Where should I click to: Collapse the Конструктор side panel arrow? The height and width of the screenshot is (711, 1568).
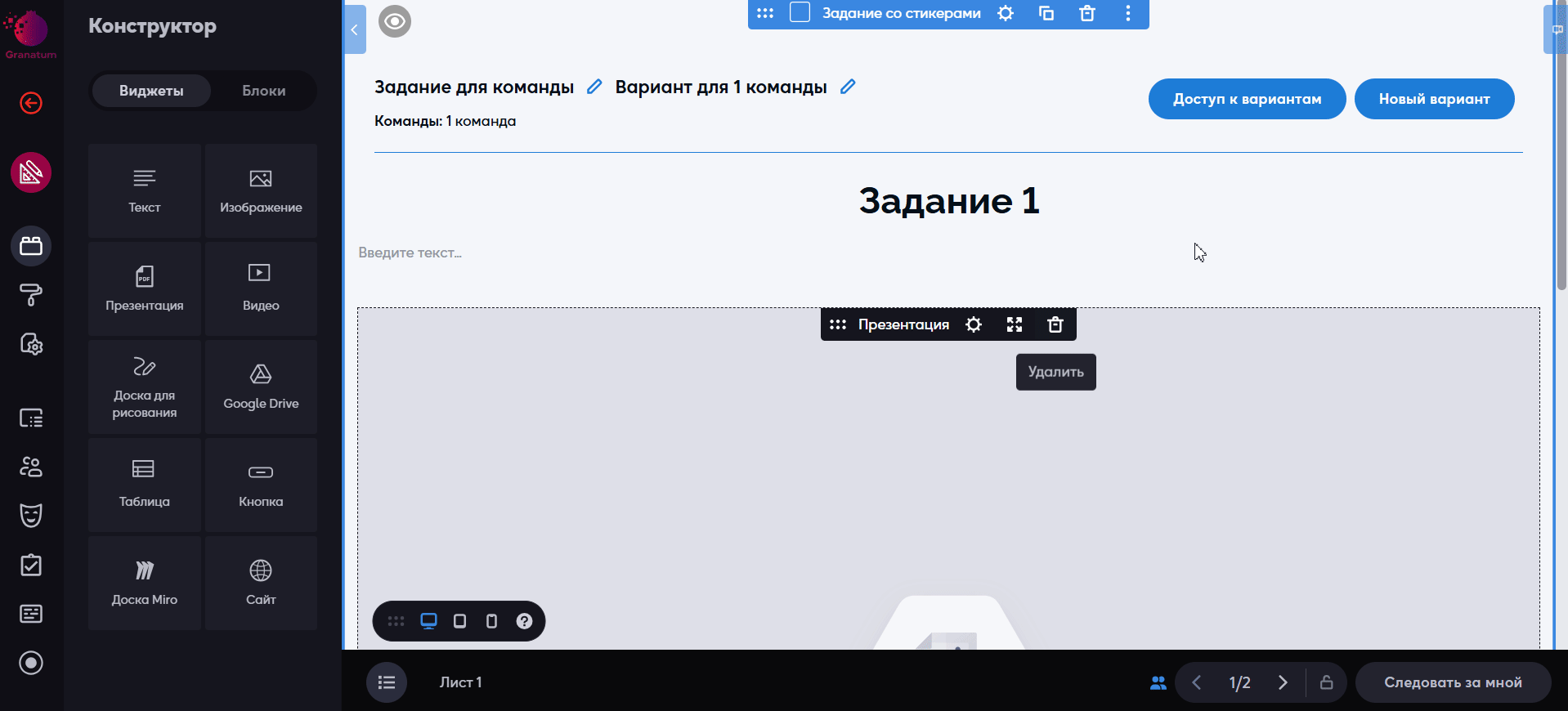355,29
